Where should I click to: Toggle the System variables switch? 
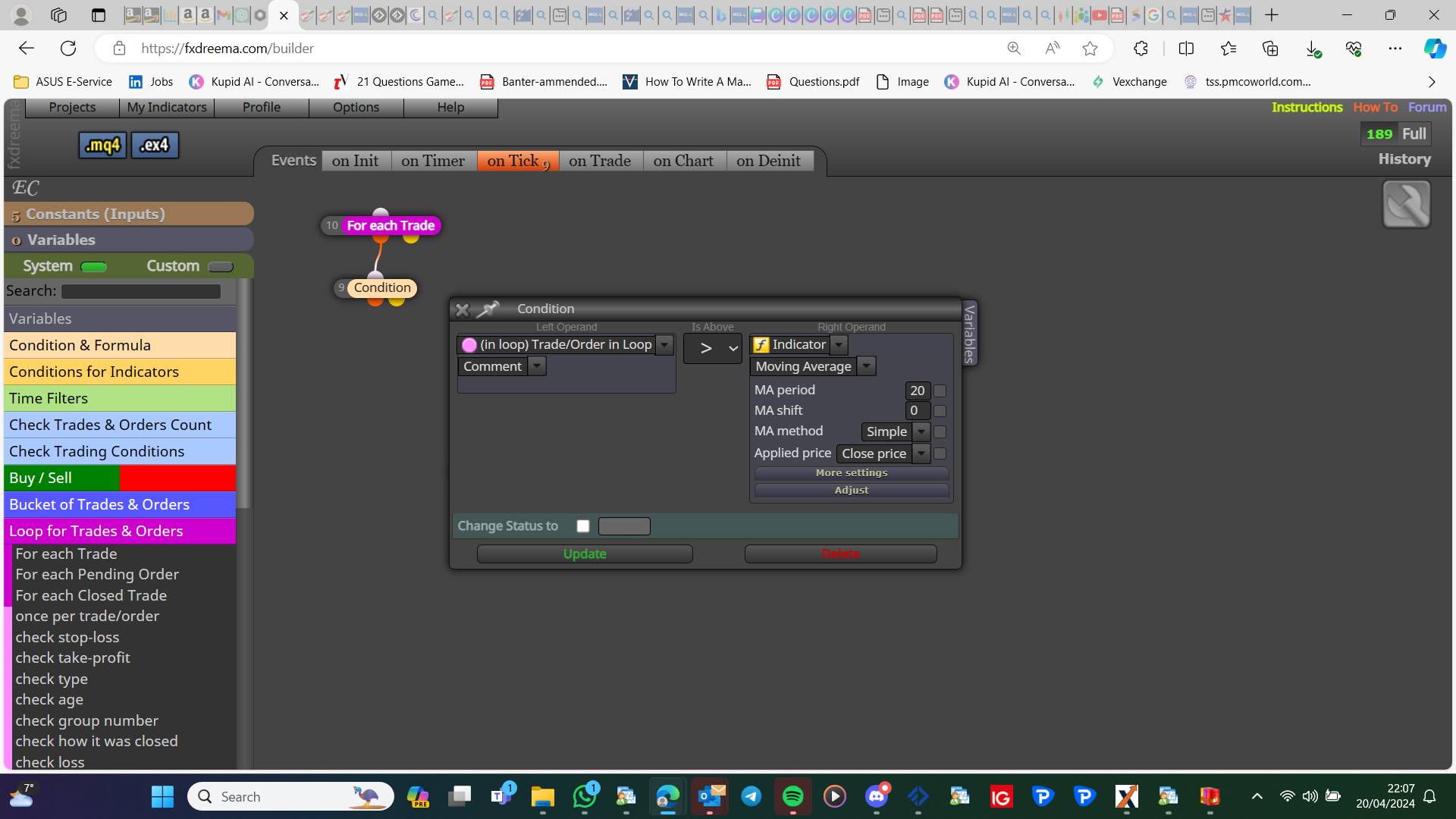(94, 267)
